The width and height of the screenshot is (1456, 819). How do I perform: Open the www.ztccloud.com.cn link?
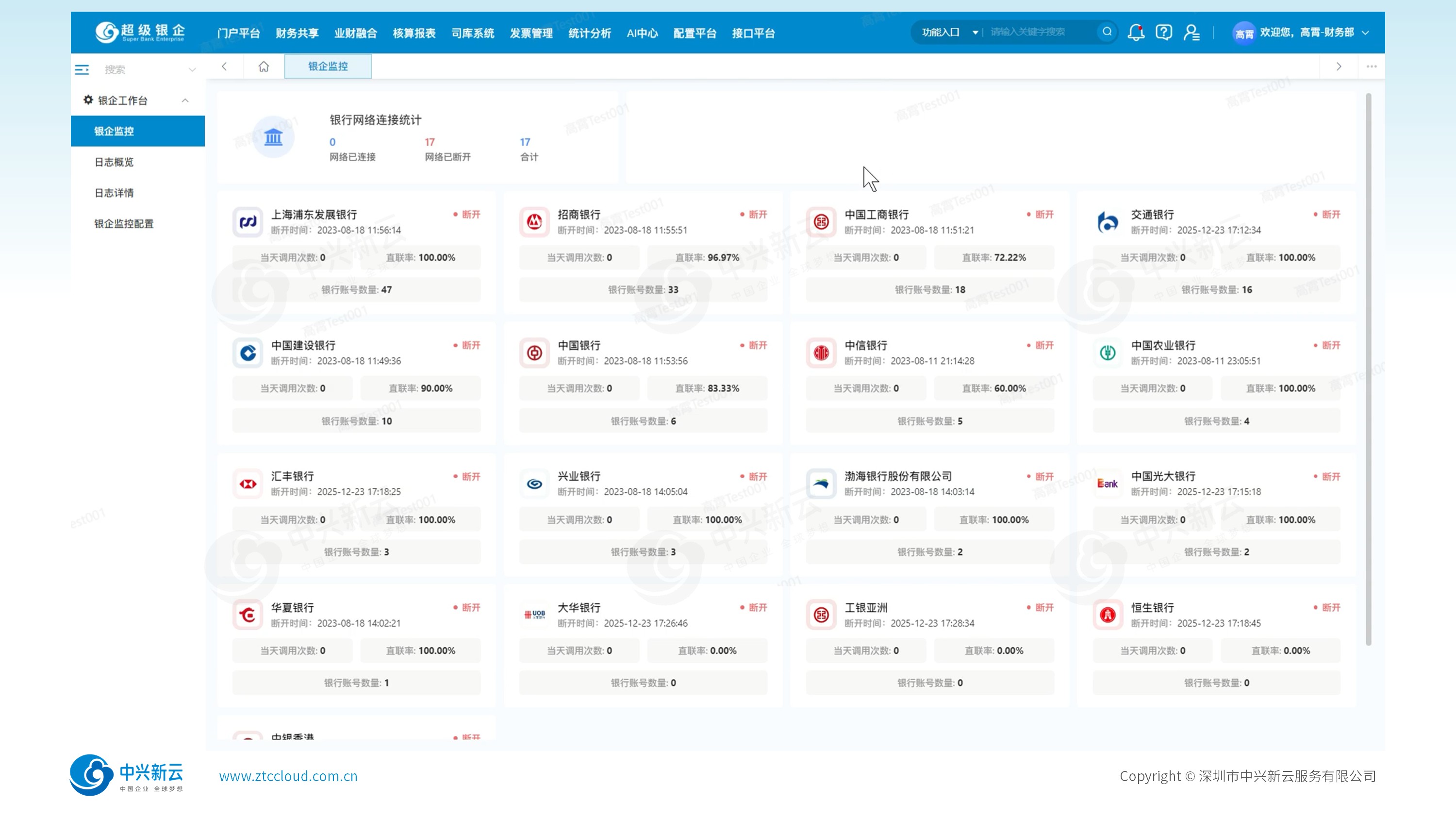click(288, 777)
